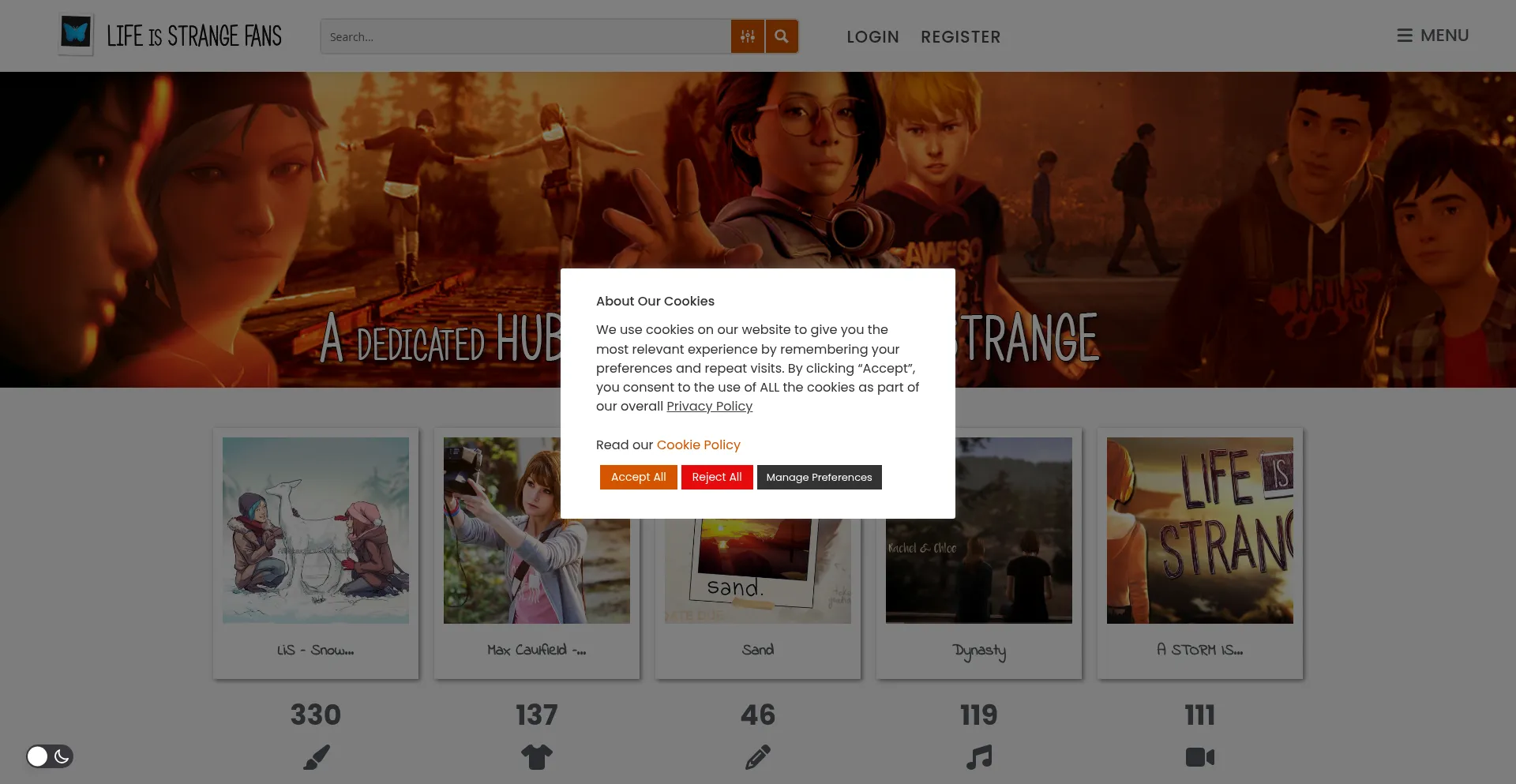Focus the Search input field
Image resolution: width=1516 pixels, height=784 pixels.
tap(525, 36)
